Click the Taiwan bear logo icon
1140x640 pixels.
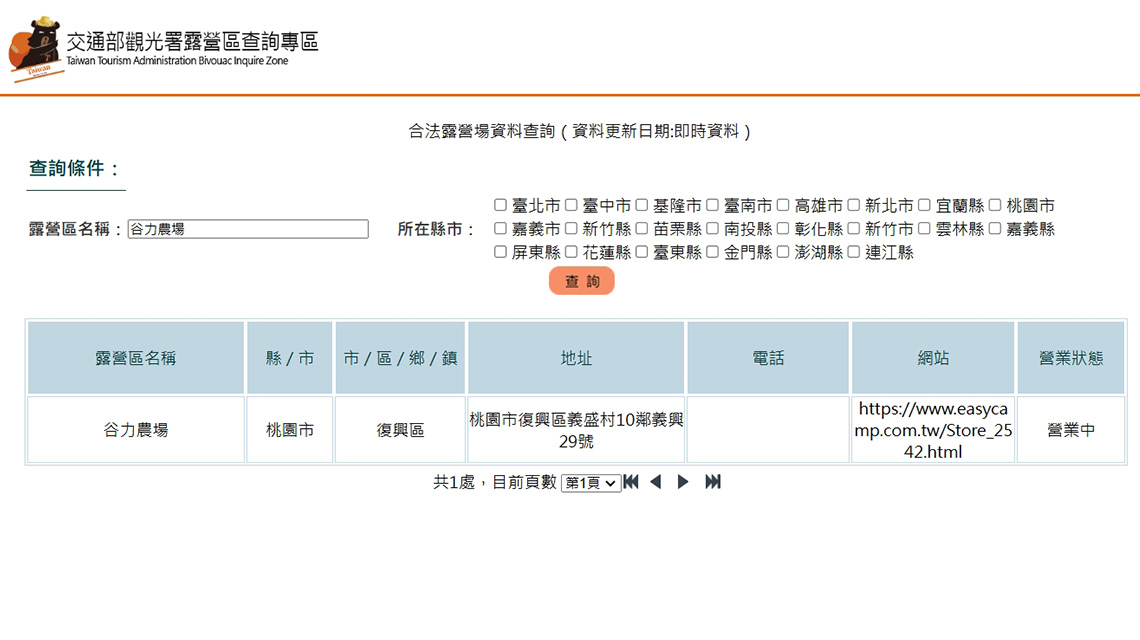[36, 47]
